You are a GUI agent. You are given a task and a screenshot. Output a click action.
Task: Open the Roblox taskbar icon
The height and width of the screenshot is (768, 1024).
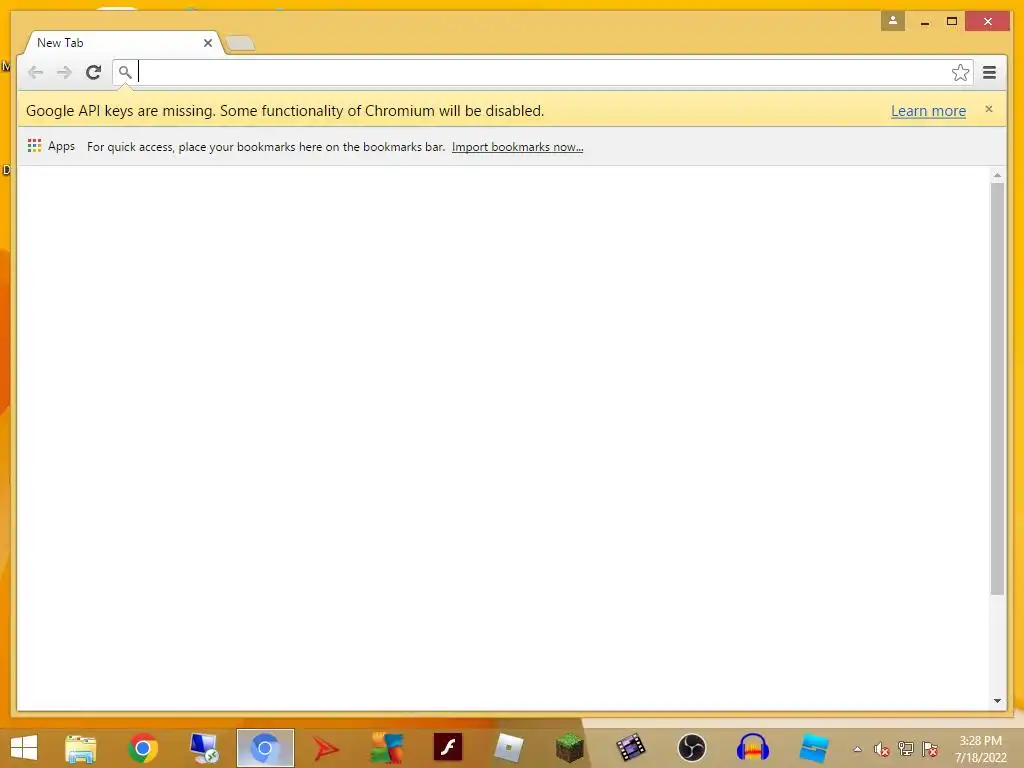(509, 748)
